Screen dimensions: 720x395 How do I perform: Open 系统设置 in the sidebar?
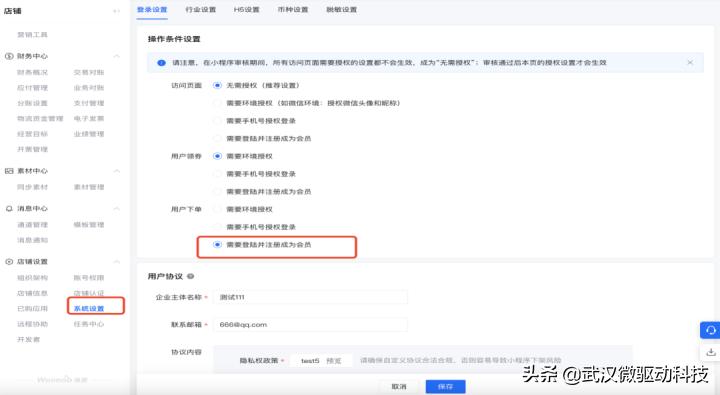tap(89, 309)
